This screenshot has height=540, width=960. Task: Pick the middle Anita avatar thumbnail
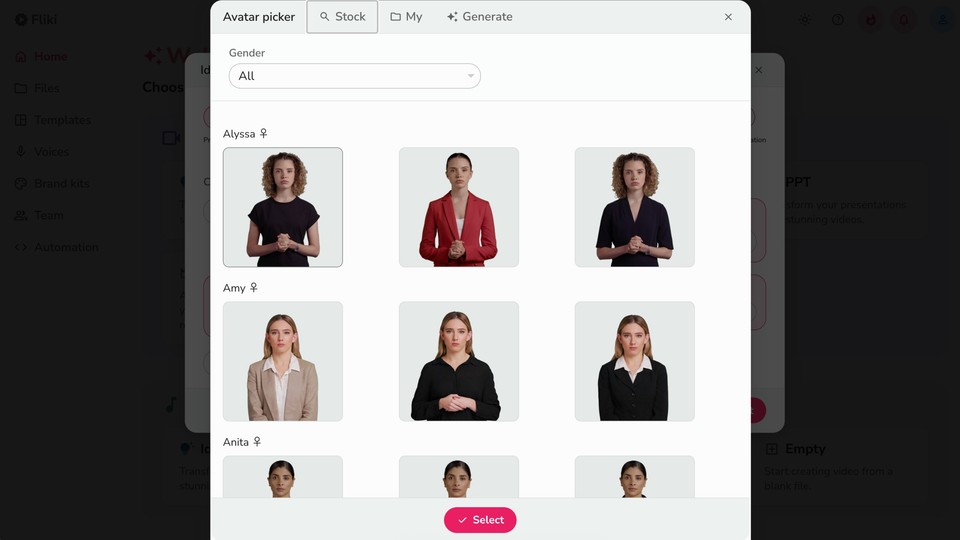click(x=459, y=476)
